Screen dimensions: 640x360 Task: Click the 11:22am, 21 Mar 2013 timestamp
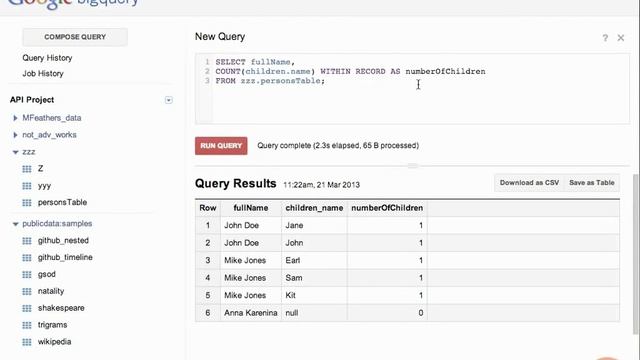pos(322,185)
